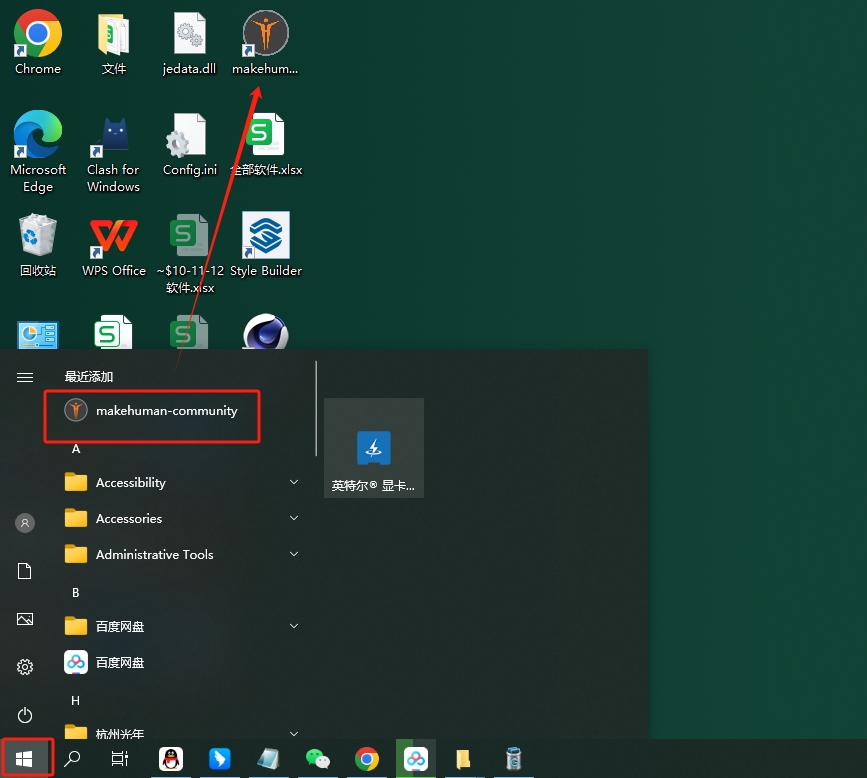
Task: Open Task View in the taskbar
Action: (119, 759)
